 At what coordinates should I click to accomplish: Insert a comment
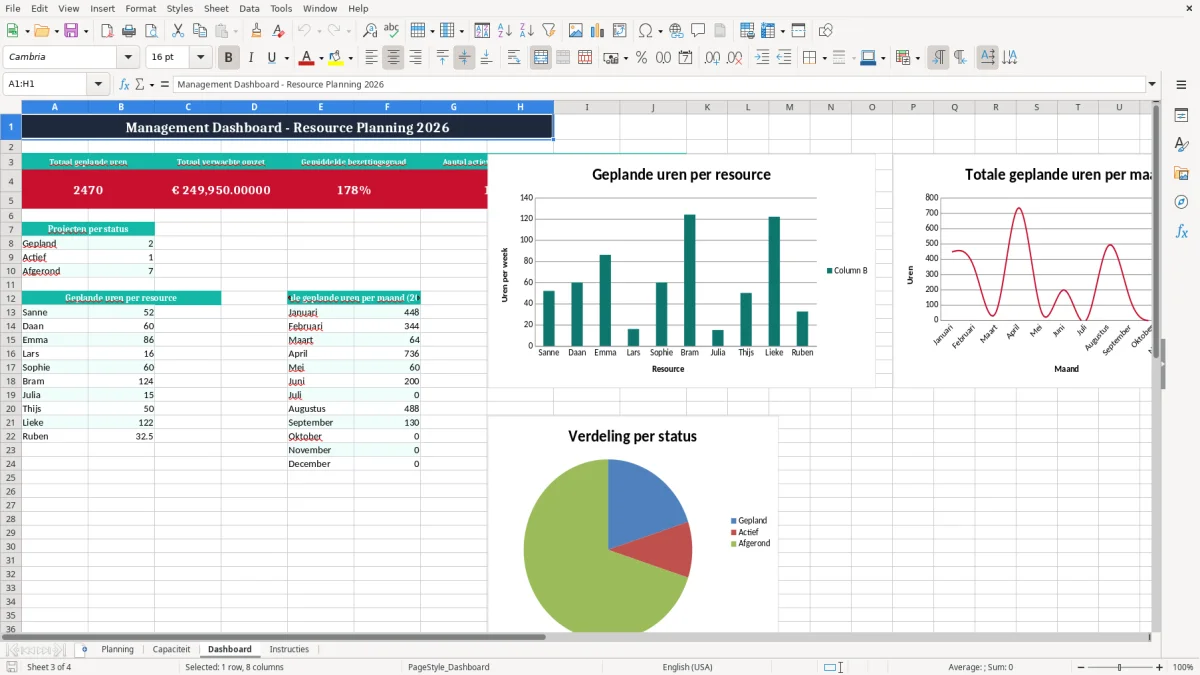[x=698, y=31]
